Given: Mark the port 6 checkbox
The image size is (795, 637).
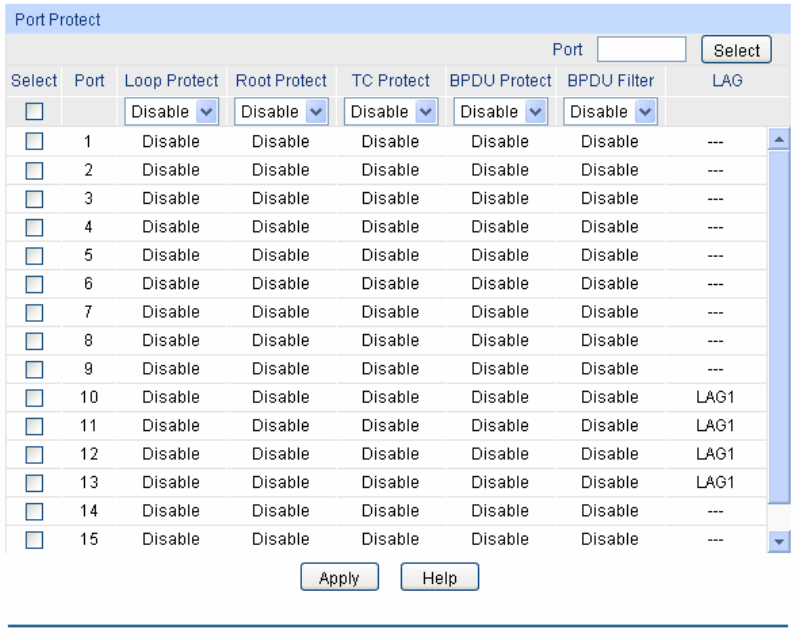Looking at the screenshot, I should pos(34,284).
